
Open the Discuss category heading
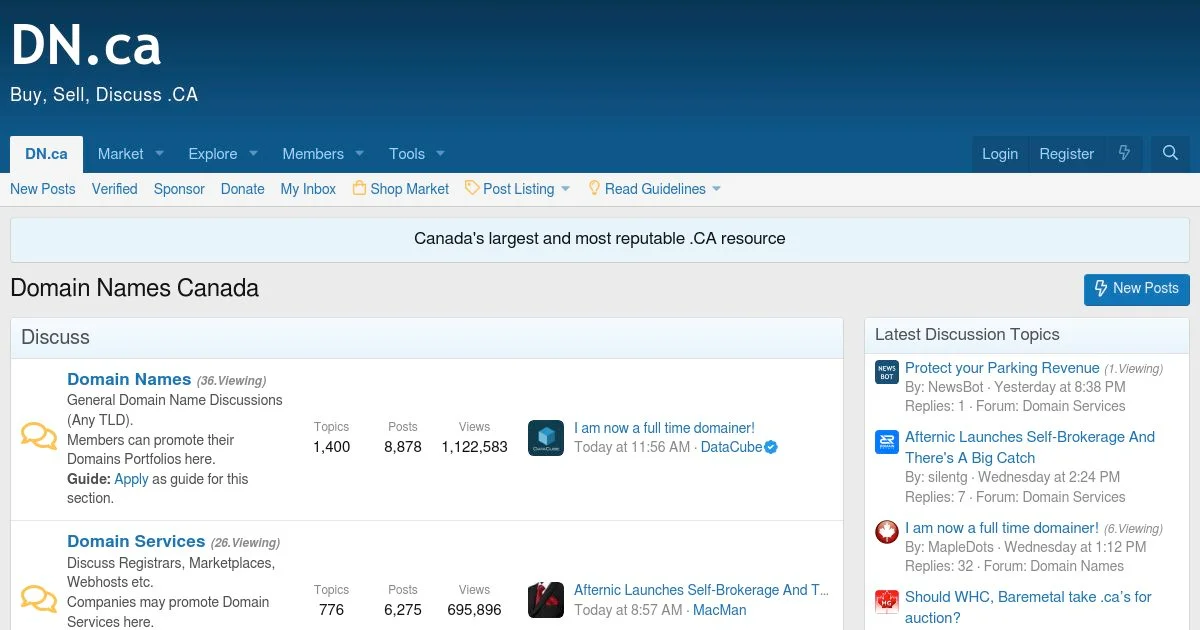[x=56, y=337]
